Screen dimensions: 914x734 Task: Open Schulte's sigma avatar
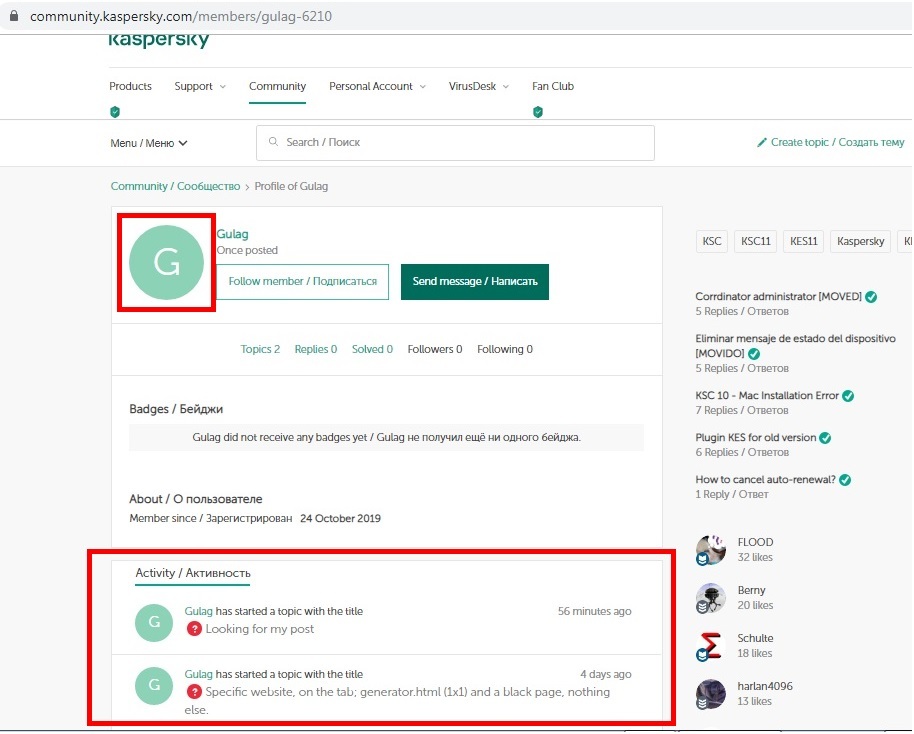tap(711, 646)
